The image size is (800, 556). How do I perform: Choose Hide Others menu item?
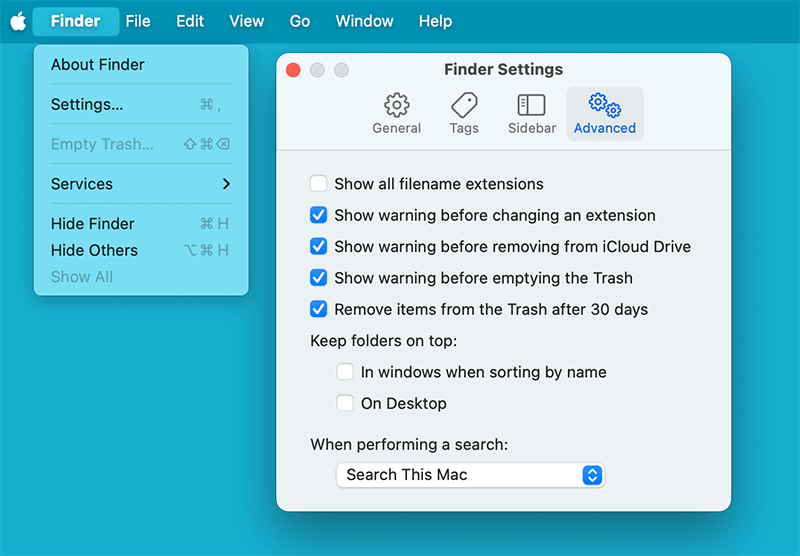(x=141, y=250)
